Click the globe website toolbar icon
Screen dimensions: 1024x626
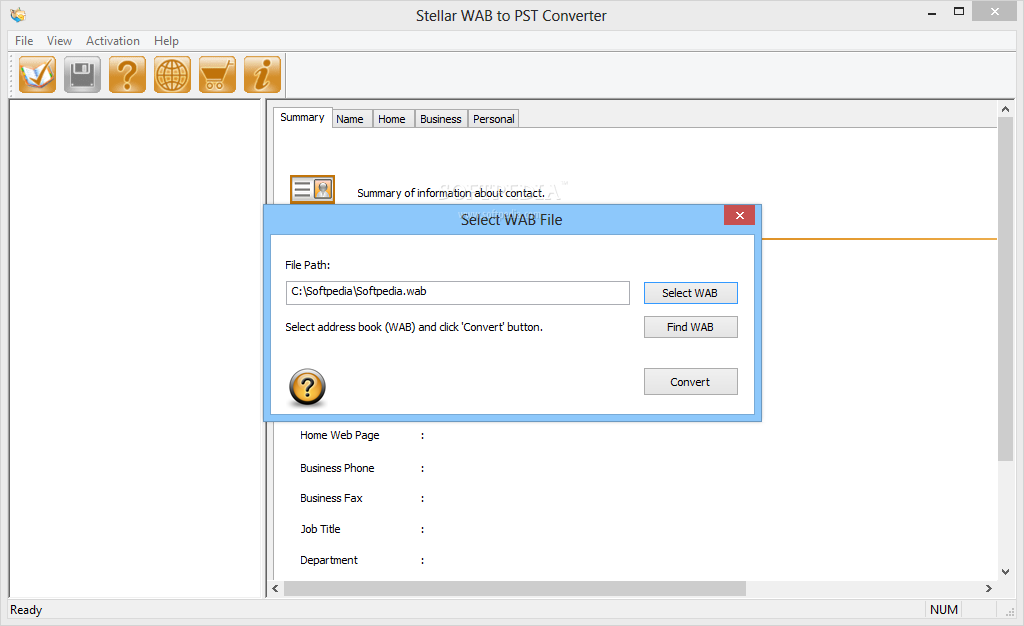172,74
